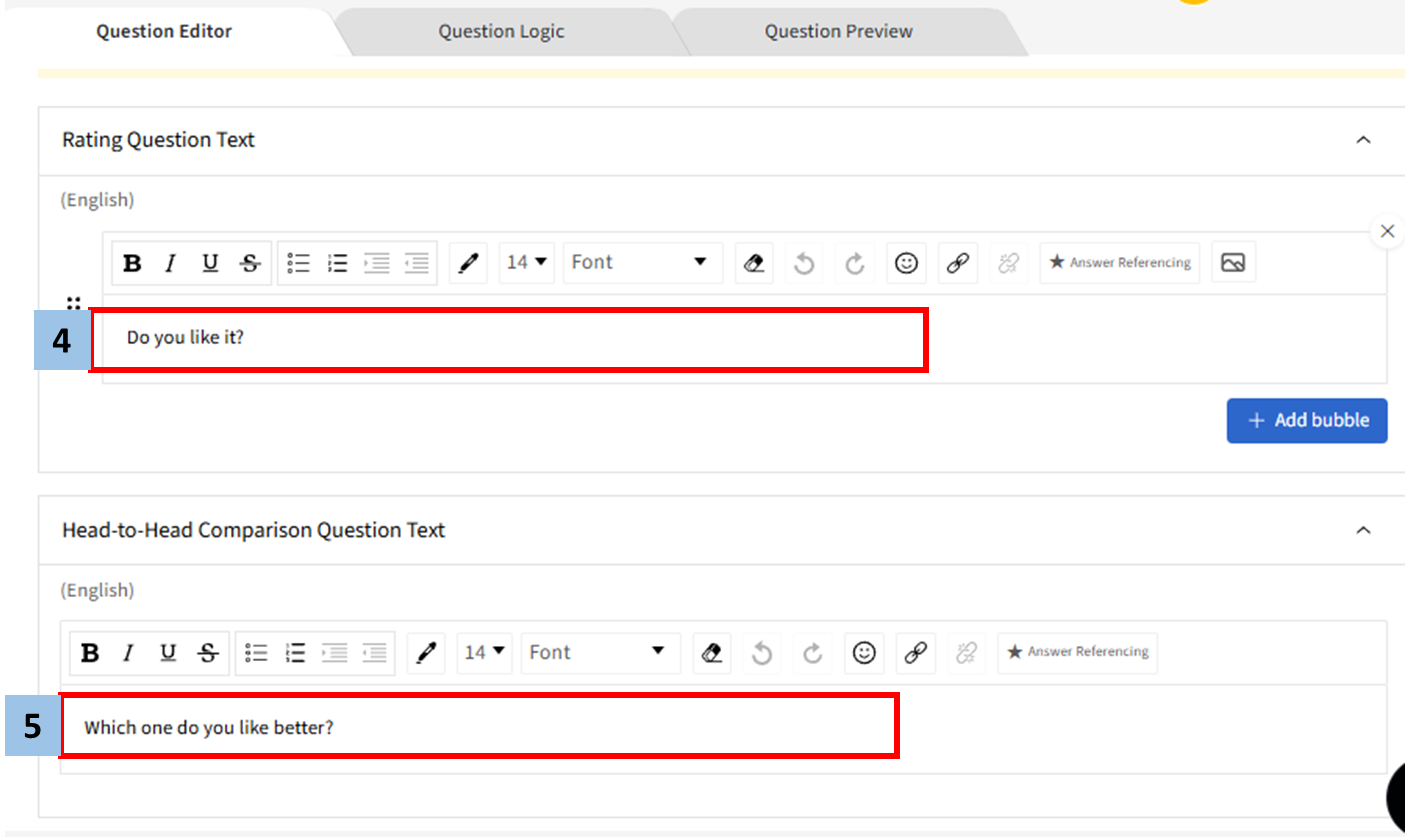This screenshot has height=837, width=1405.
Task: Open Font dropdown in Head-to-Head toolbar
Action: [599, 653]
